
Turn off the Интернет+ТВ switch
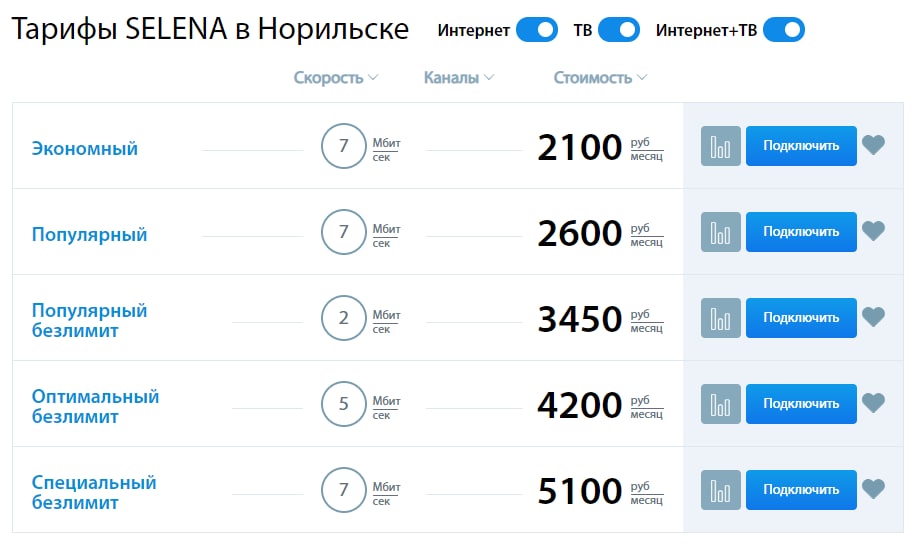(784, 30)
